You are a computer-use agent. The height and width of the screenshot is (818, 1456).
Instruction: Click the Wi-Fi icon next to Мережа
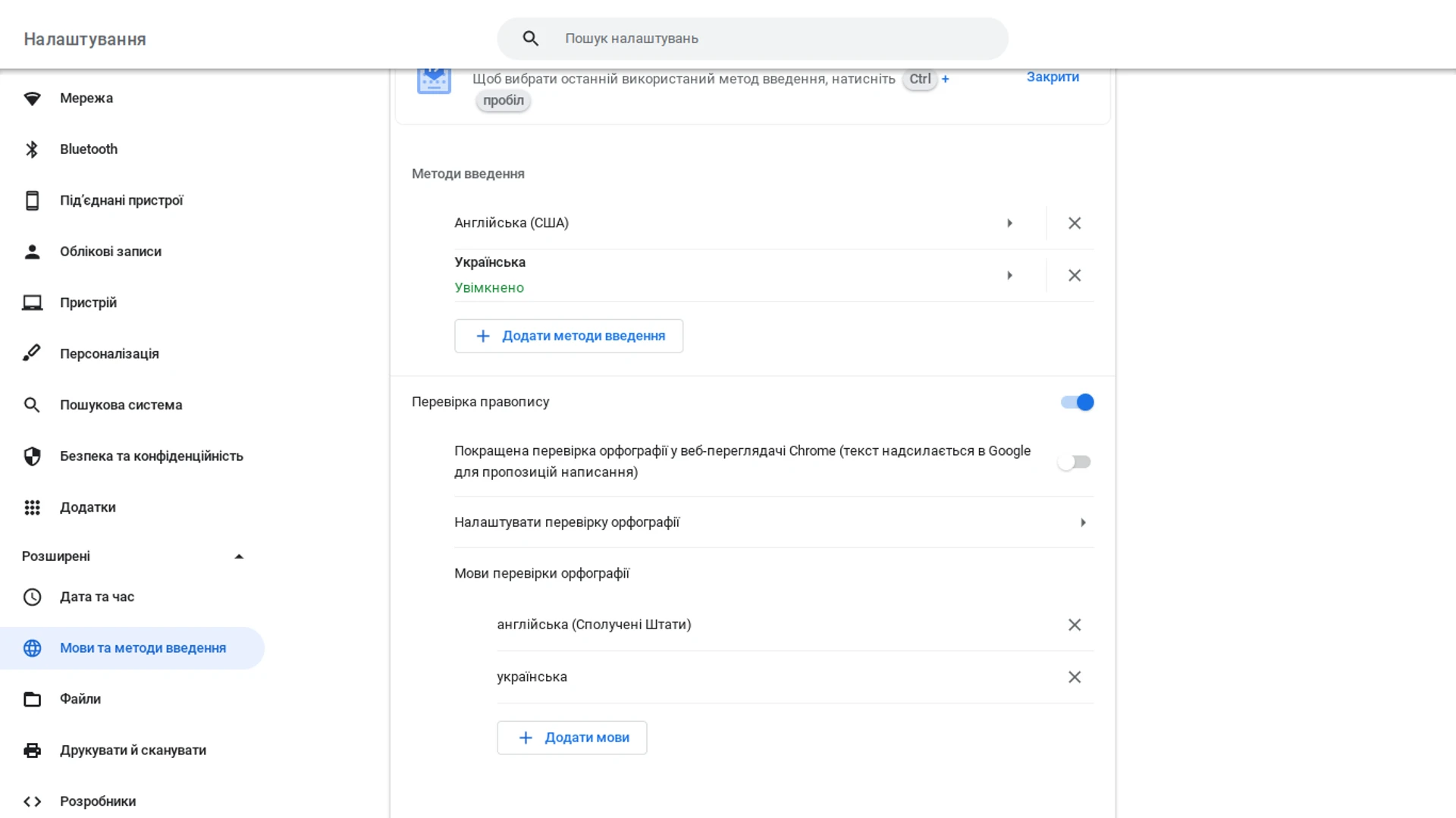tap(32, 99)
